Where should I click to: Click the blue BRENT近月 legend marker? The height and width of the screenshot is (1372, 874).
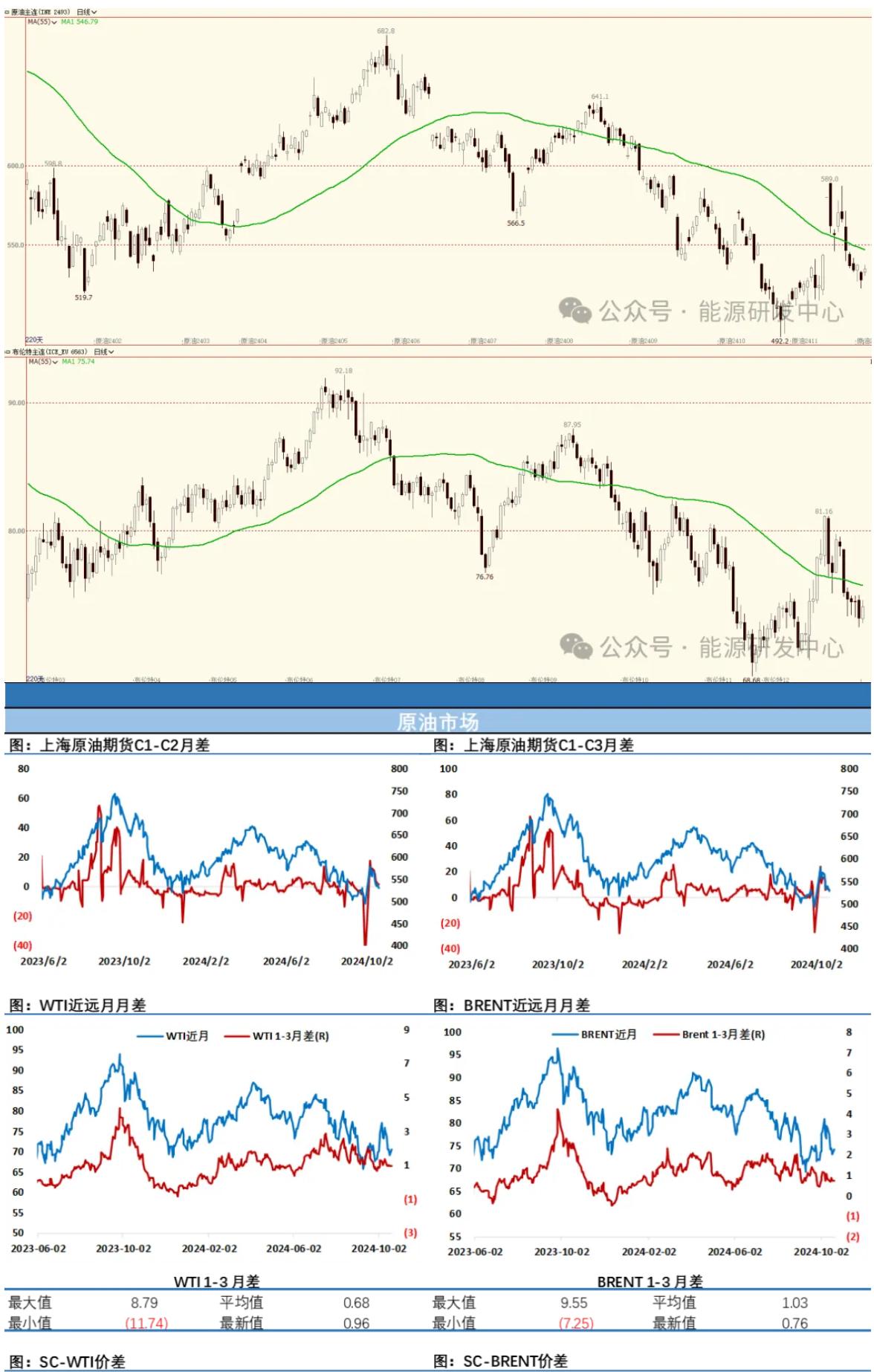[565, 1035]
